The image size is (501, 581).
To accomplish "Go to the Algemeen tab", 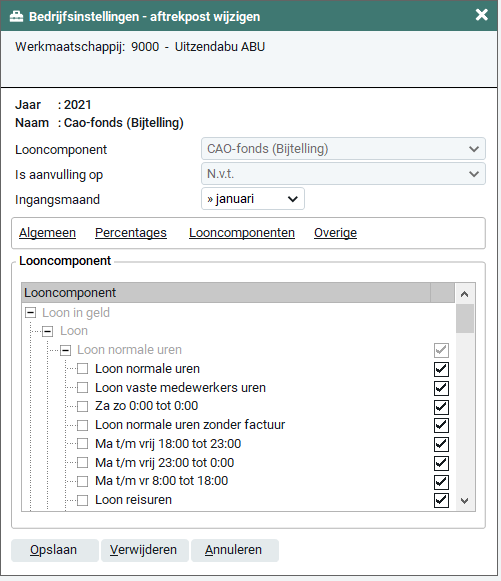I will click(47, 233).
